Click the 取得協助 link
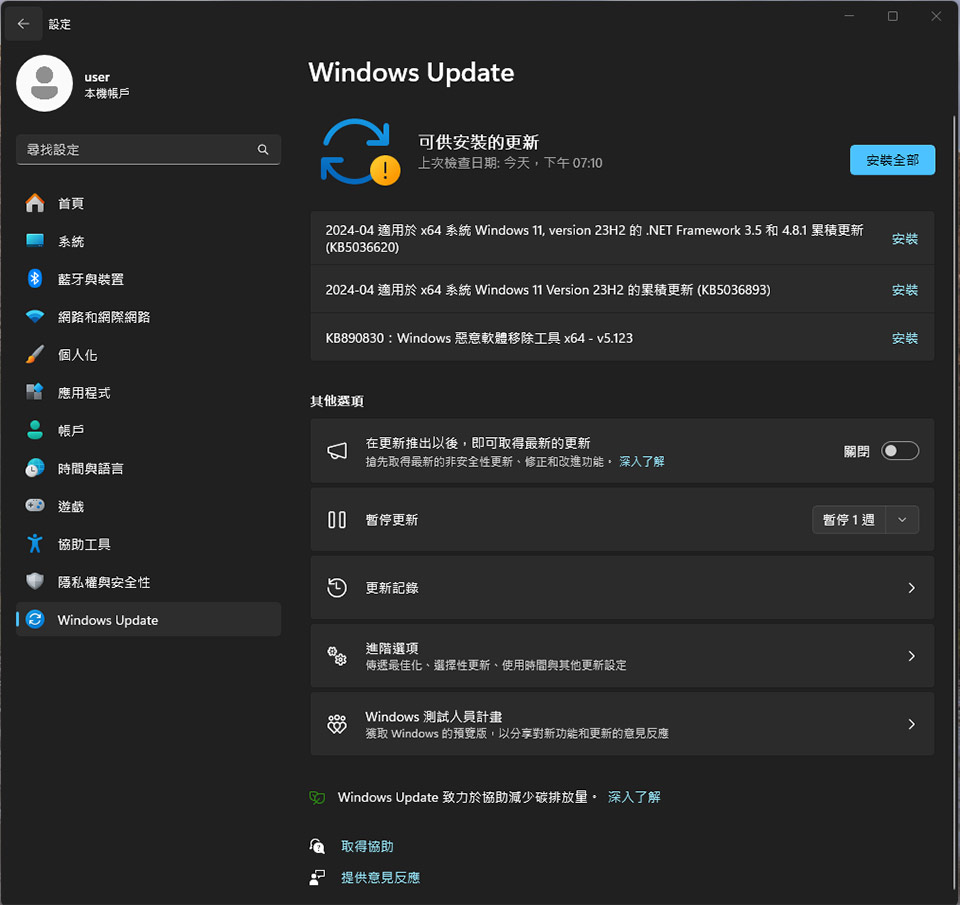Viewport: 960px width, 905px height. click(x=367, y=846)
